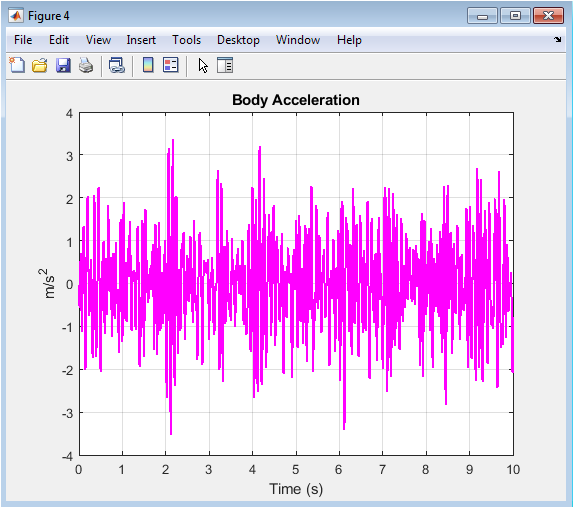This screenshot has width=574, height=508.
Task: Print the figure with the printer icon
Action: pyautogui.click(x=86, y=66)
